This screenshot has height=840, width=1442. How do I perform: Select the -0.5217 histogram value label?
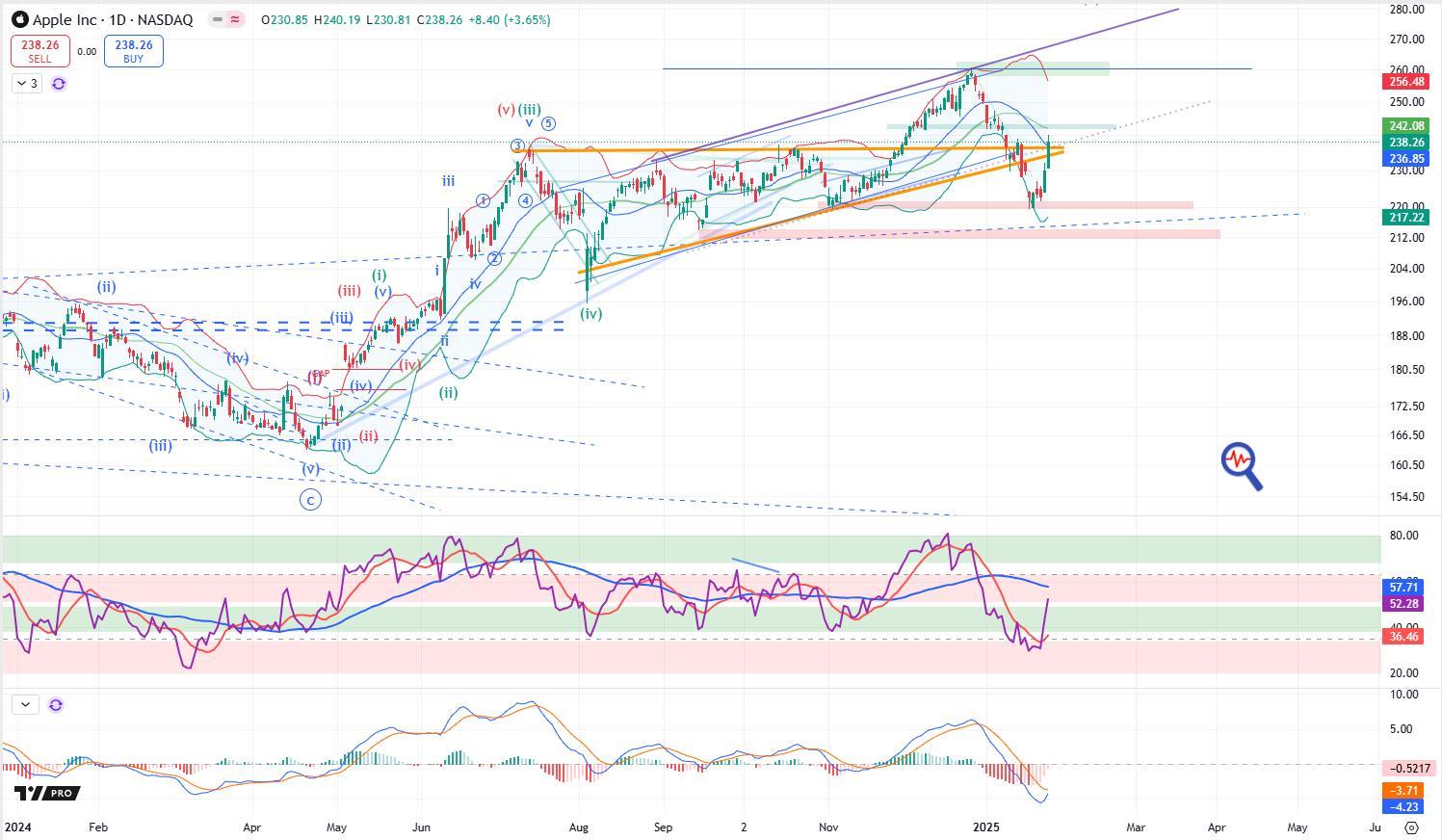click(1410, 768)
